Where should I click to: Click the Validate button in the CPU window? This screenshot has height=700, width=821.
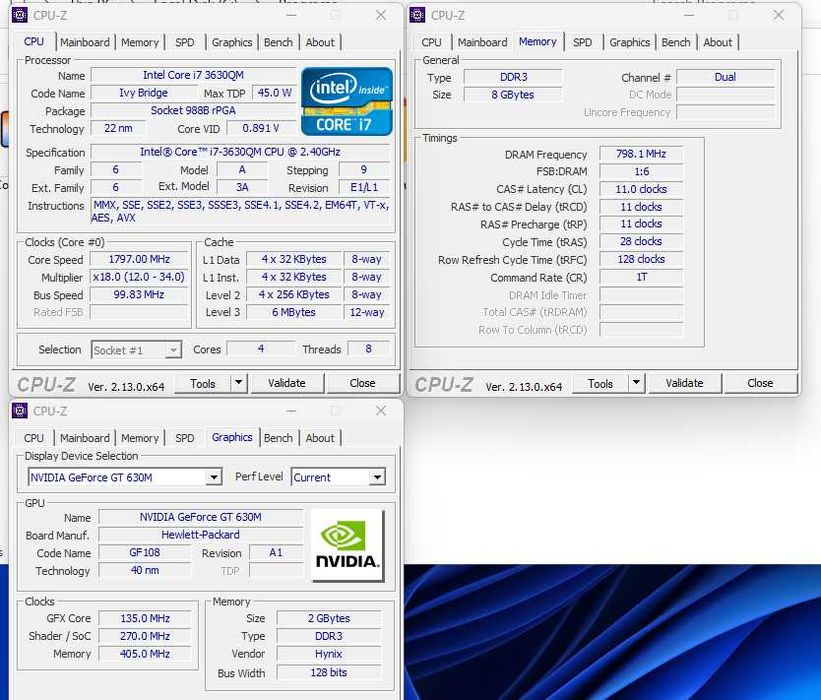point(287,384)
